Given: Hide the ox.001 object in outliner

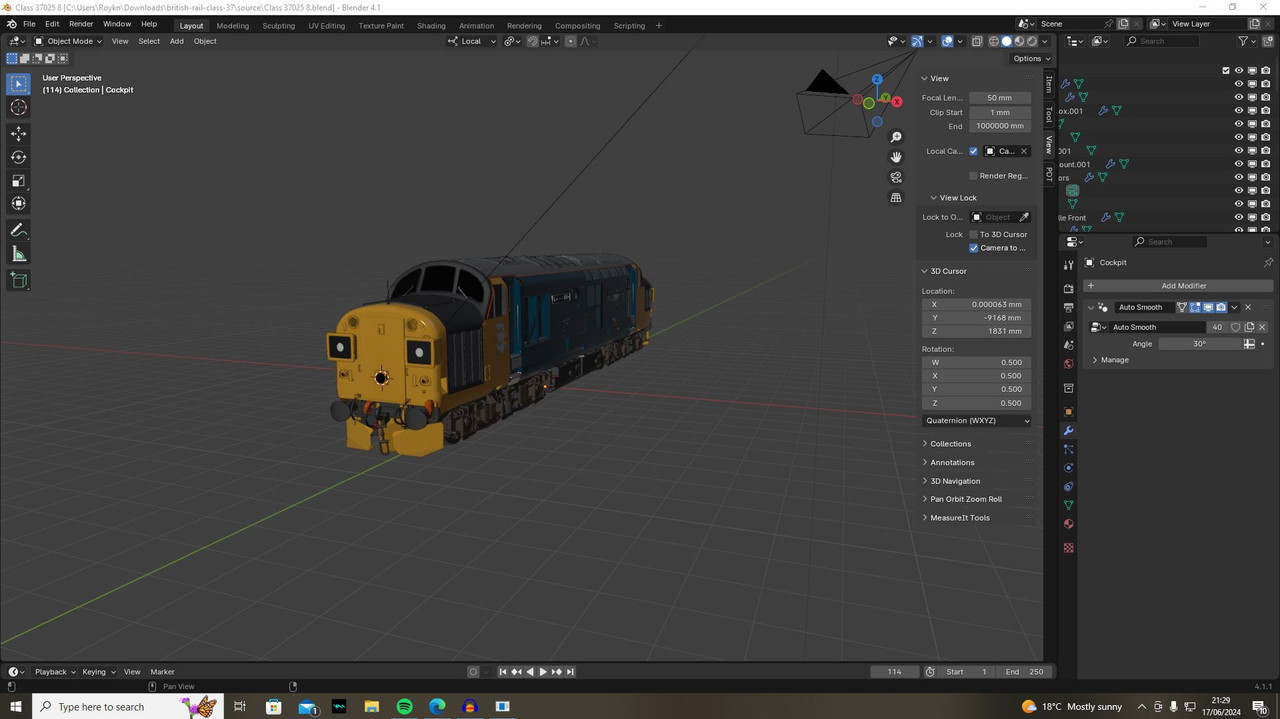Looking at the screenshot, I should click(1238, 111).
